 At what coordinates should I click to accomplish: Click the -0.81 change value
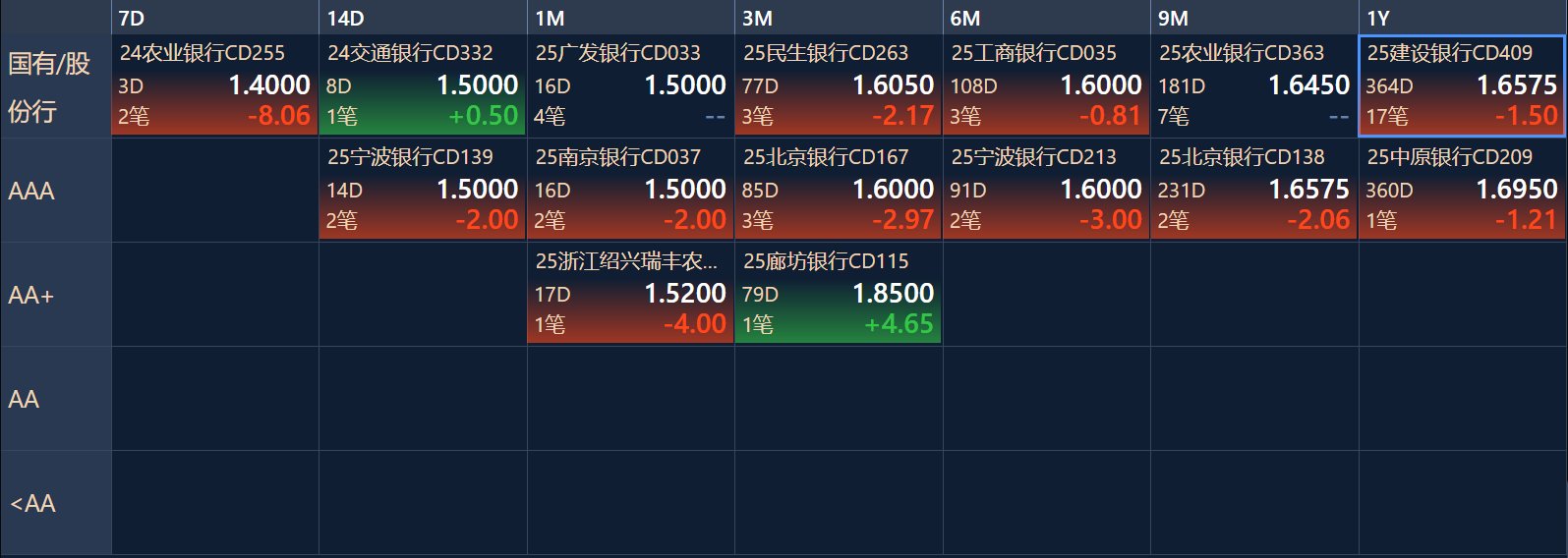[x=1110, y=116]
